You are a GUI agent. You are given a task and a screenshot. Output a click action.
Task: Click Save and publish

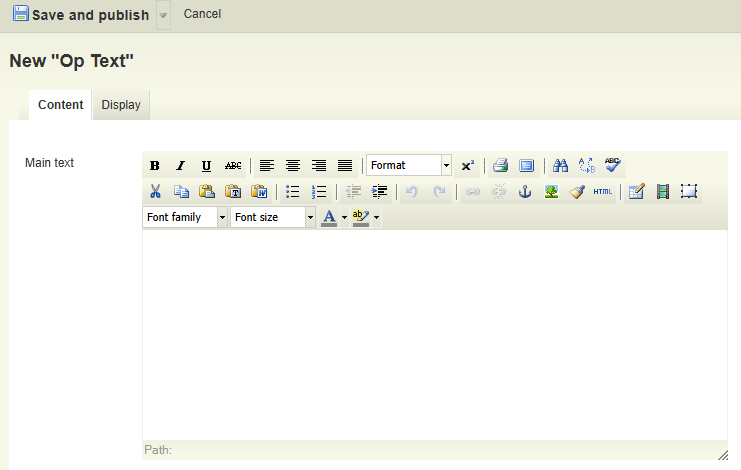click(x=81, y=15)
